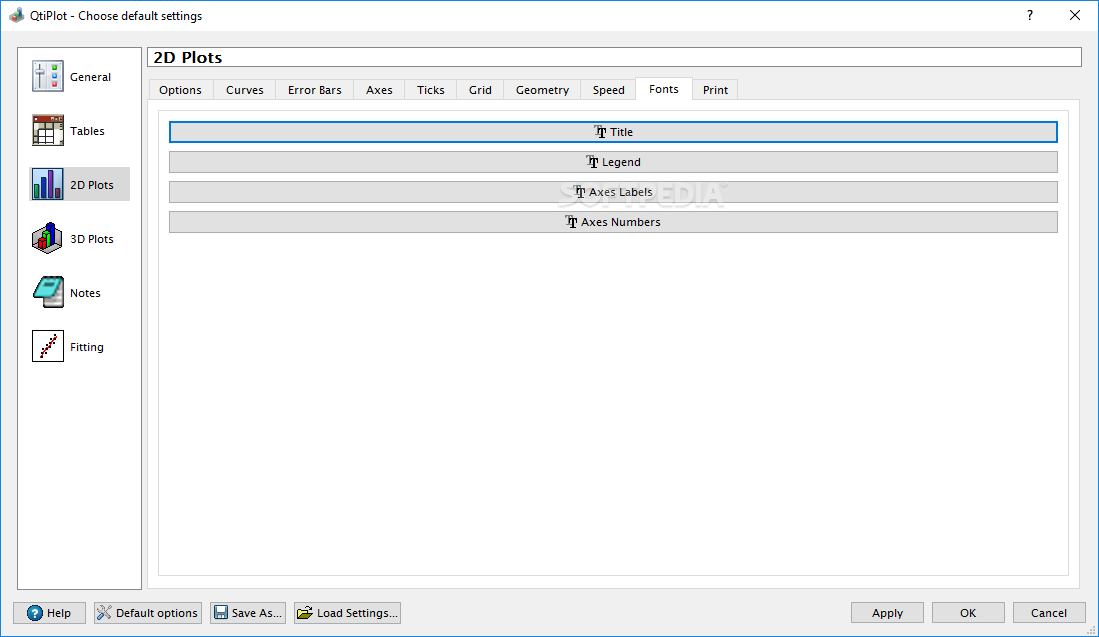Close the settings dialog window
The image size is (1099, 637).
pyautogui.click(x=1074, y=15)
